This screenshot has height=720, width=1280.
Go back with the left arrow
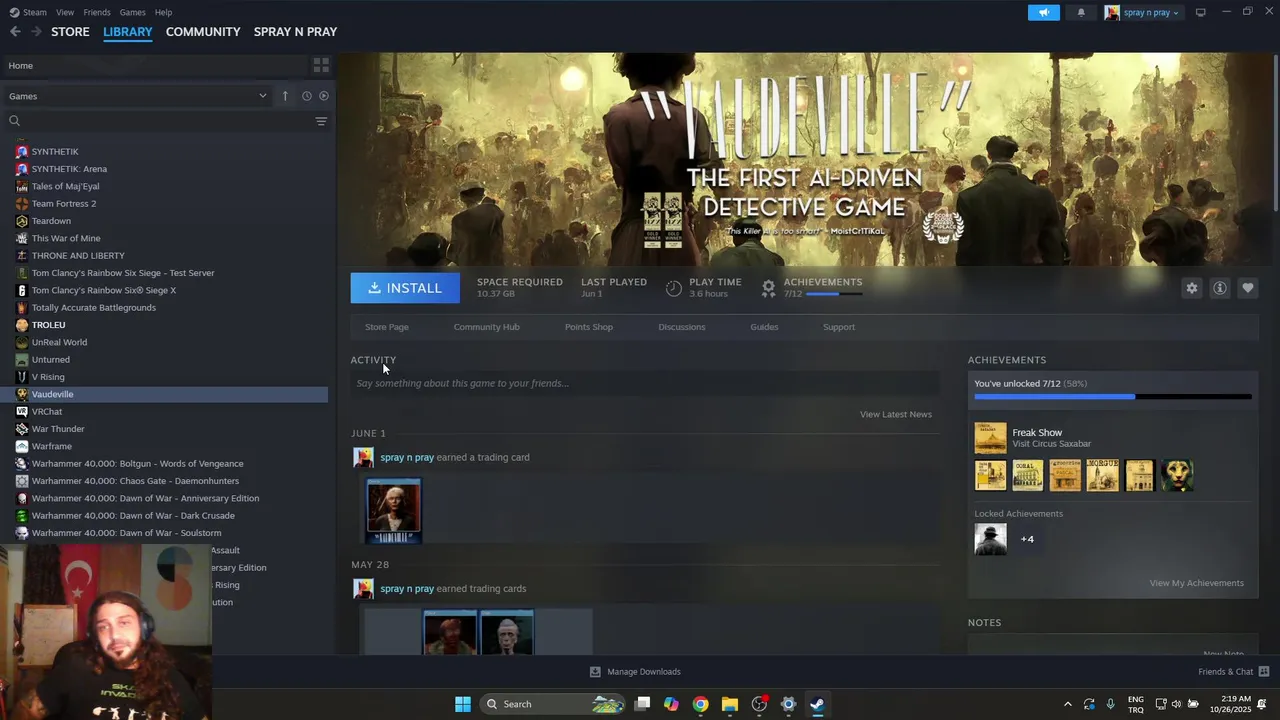(x=15, y=32)
